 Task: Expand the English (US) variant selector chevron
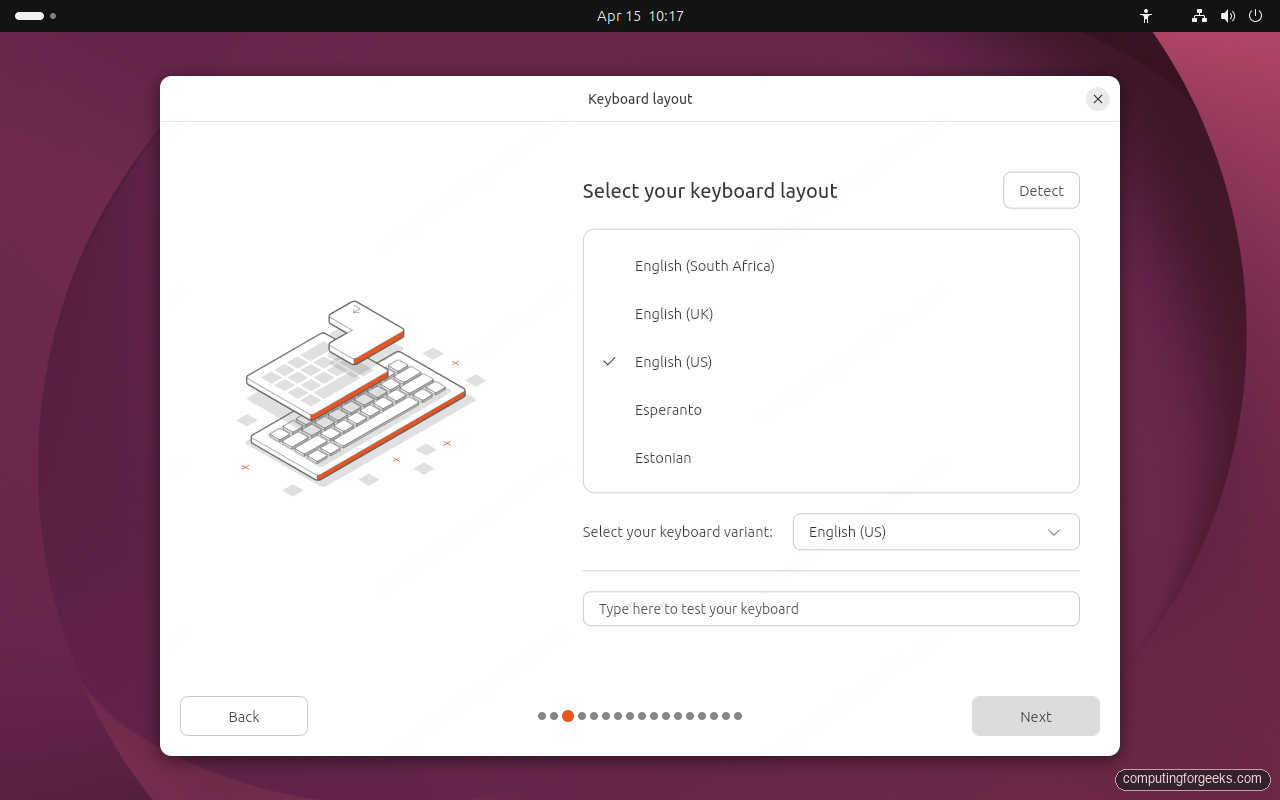tap(1053, 532)
